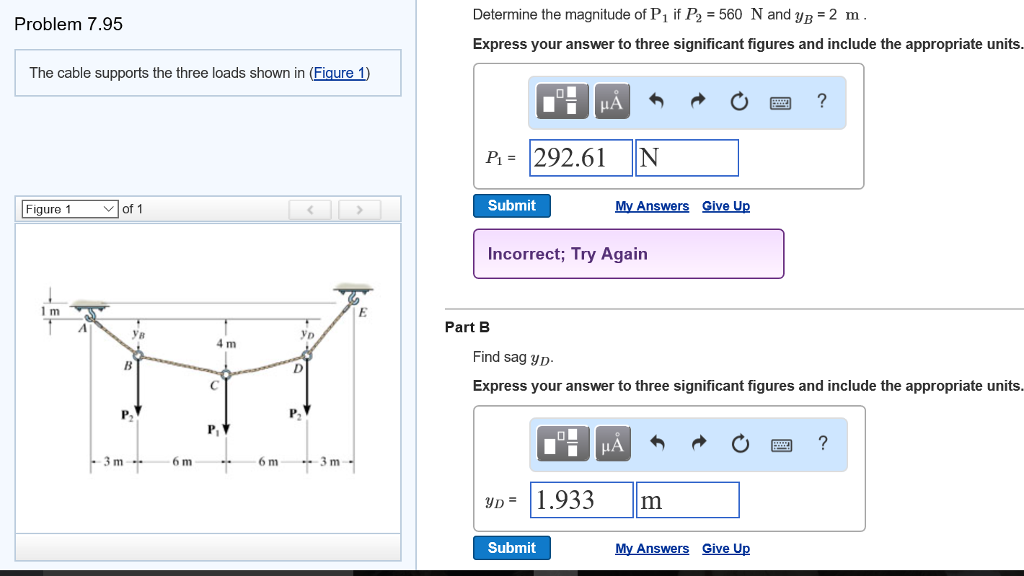
Task: Undo the last edit in the P1 answer
Action: pos(655,101)
